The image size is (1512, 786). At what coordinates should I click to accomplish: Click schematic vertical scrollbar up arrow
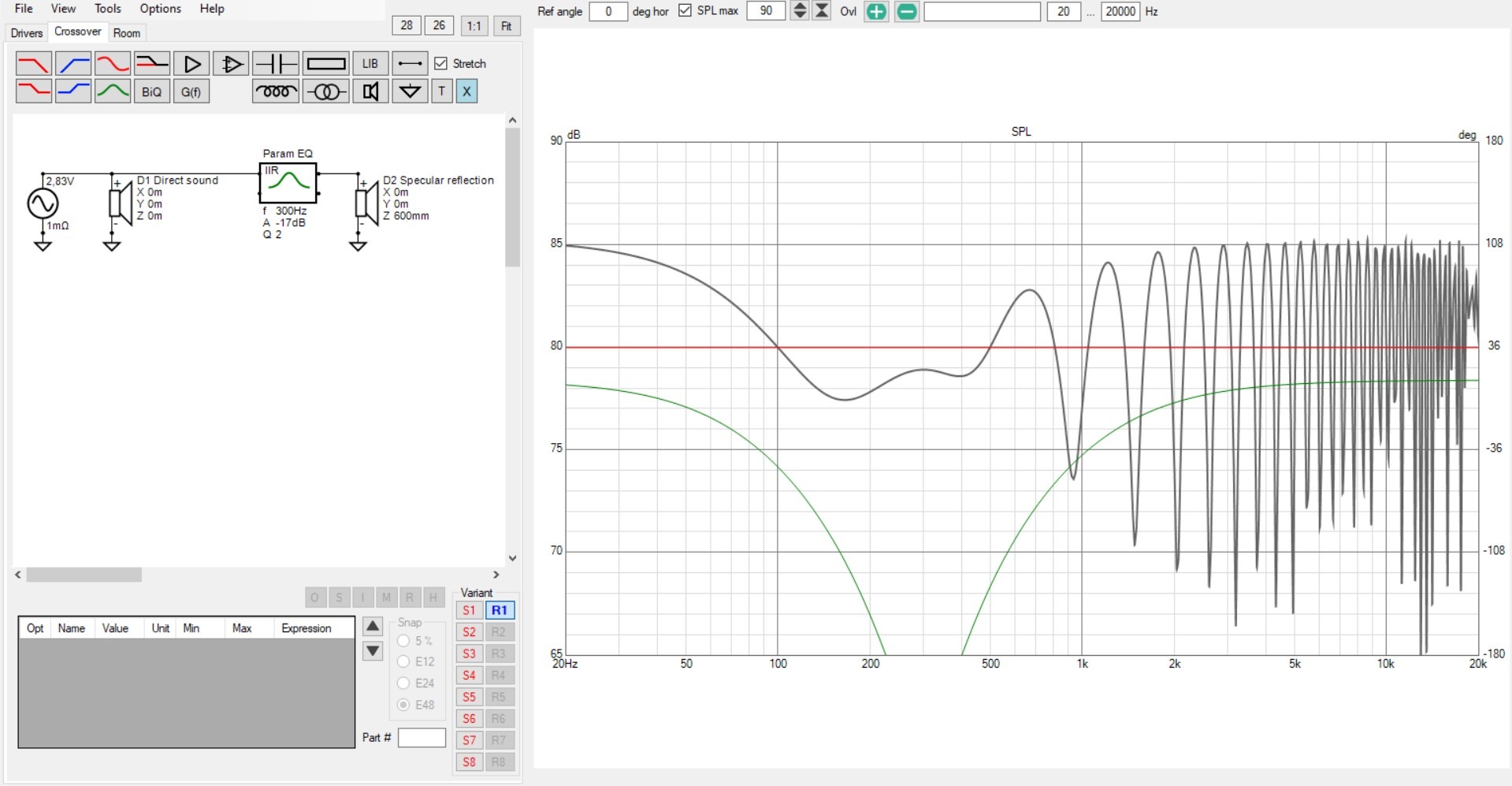click(x=513, y=121)
